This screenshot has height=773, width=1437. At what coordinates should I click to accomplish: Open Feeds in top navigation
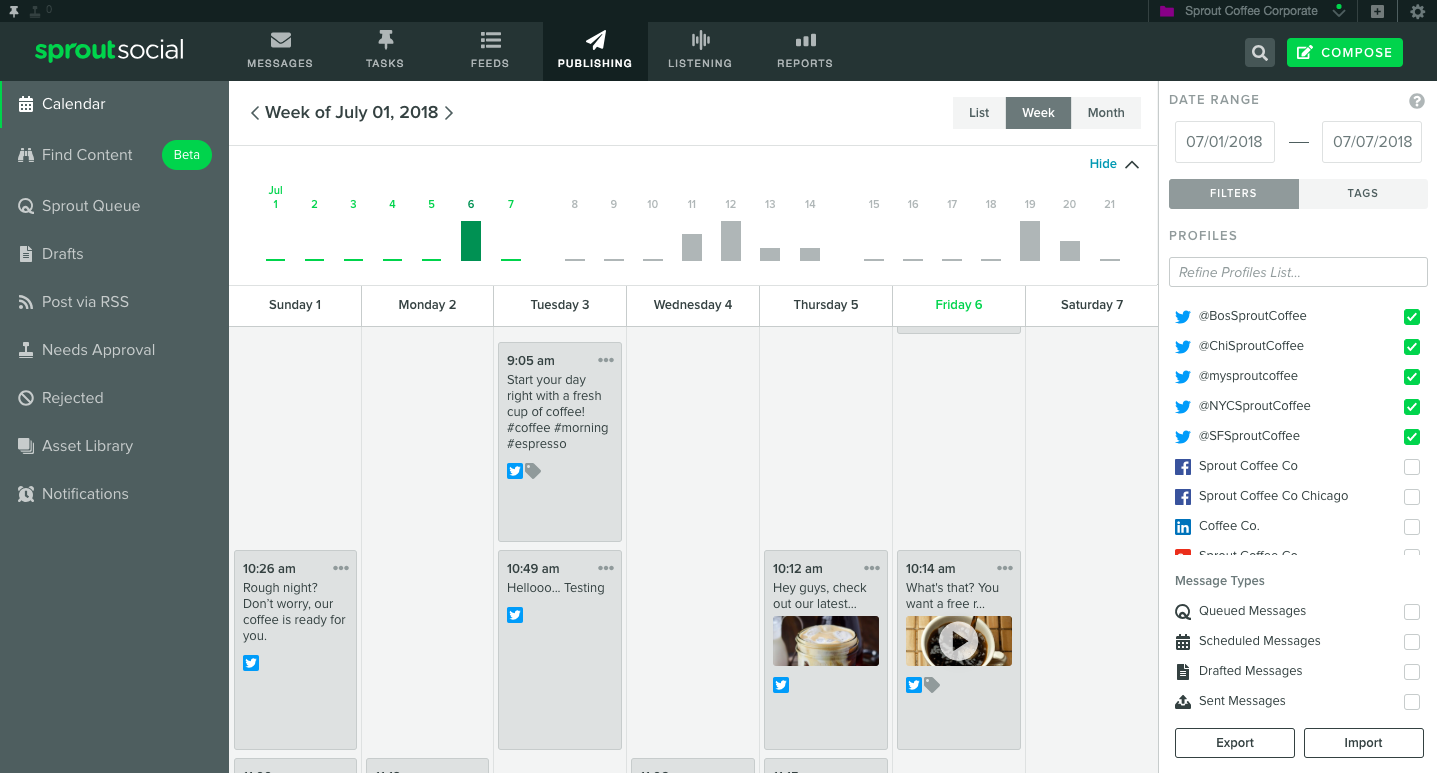(490, 50)
